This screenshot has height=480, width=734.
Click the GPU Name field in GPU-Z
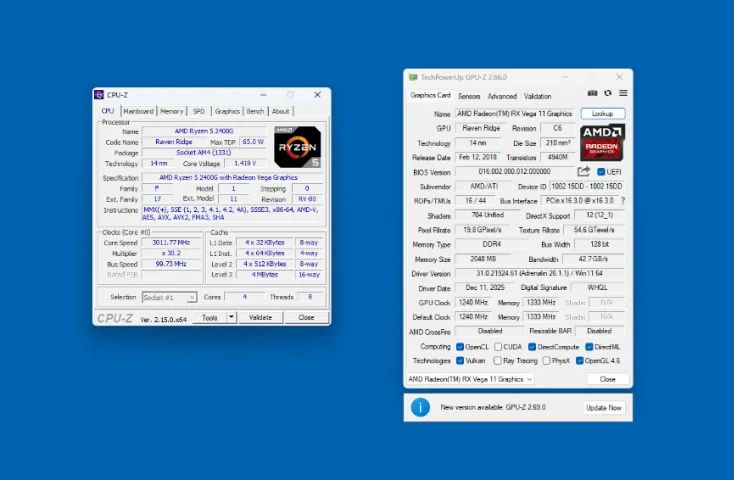(514, 113)
